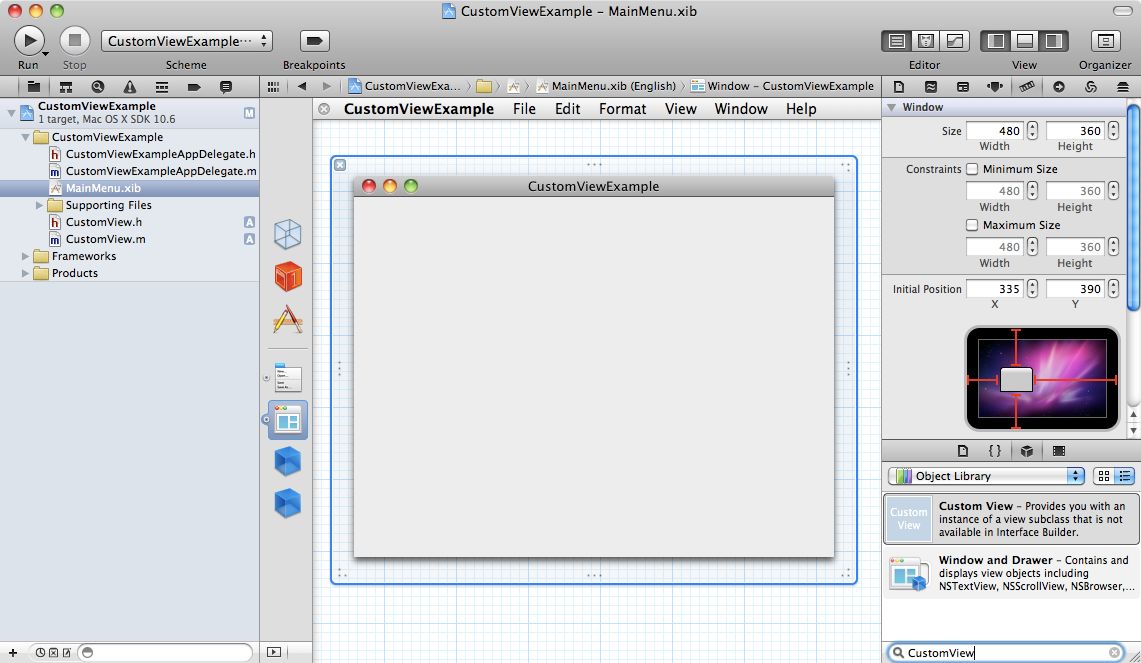Screen dimensions: 1141x663
Task: Enable the Maximum Size constraint checkbox
Action: click(x=972, y=225)
